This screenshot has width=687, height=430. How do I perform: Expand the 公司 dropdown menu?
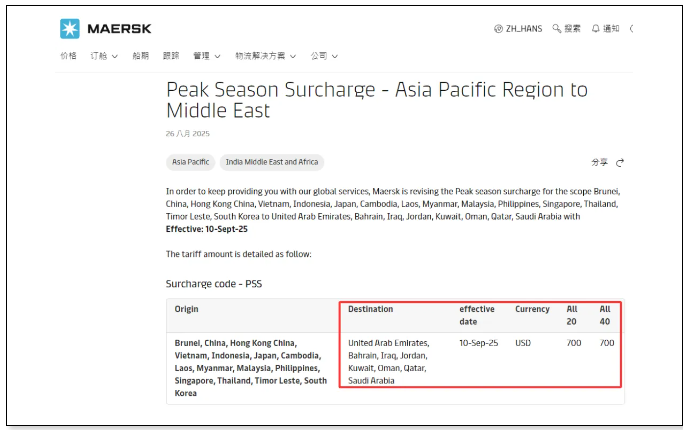324,56
